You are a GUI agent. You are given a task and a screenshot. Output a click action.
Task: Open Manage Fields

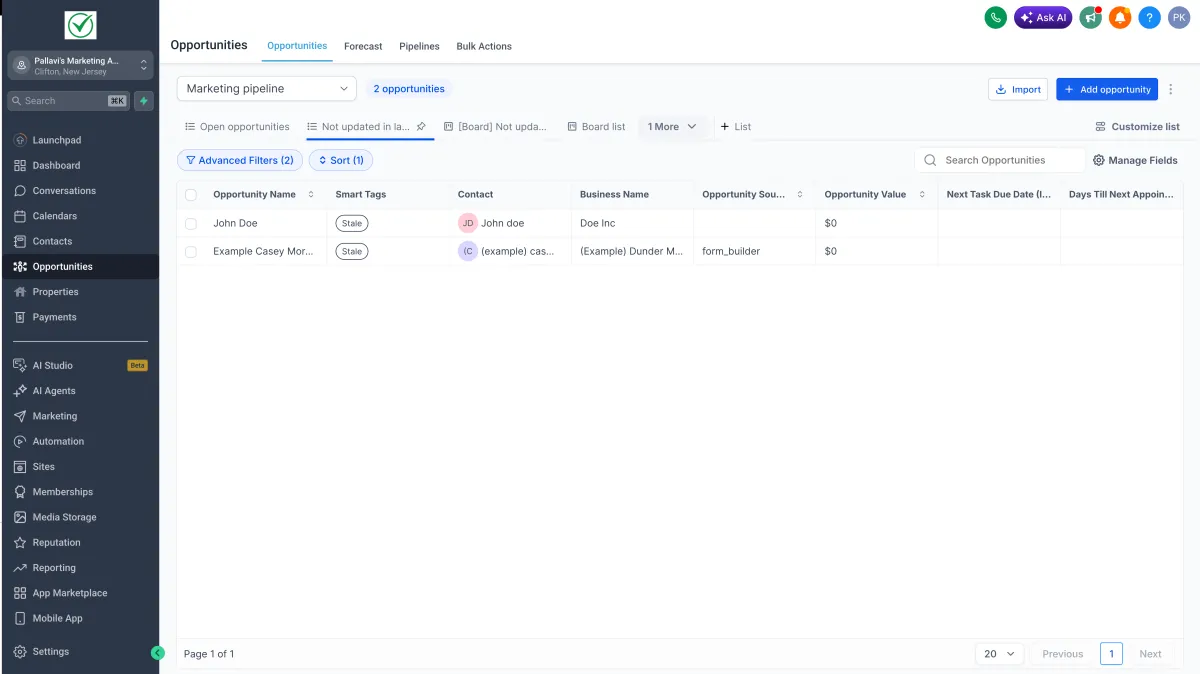[x=1135, y=160]
